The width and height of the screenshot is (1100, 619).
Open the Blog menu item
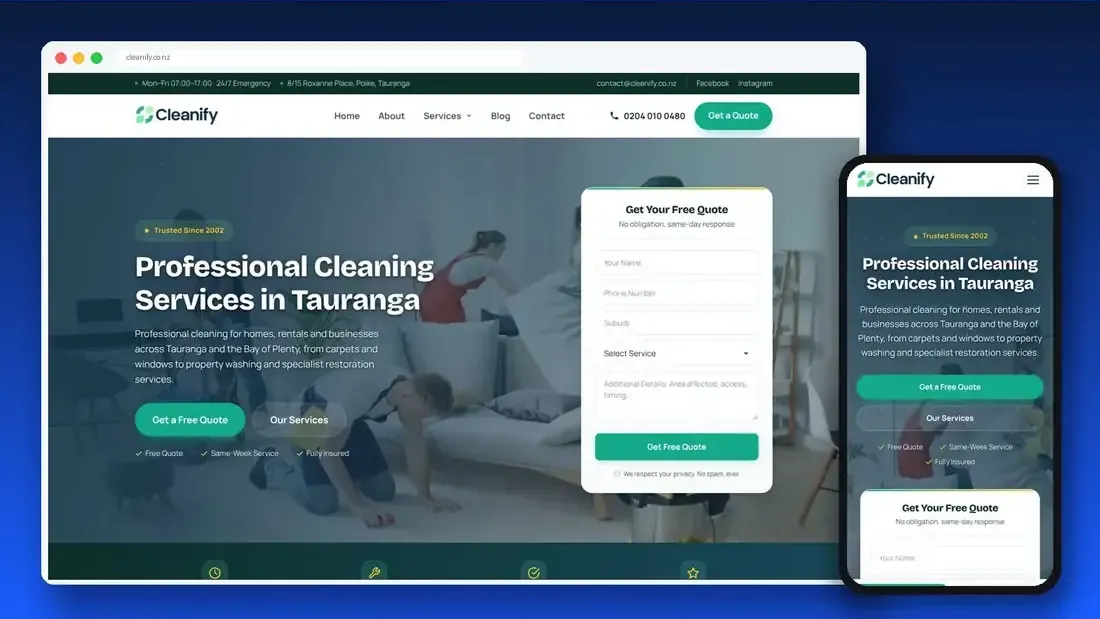pos(500,116)
